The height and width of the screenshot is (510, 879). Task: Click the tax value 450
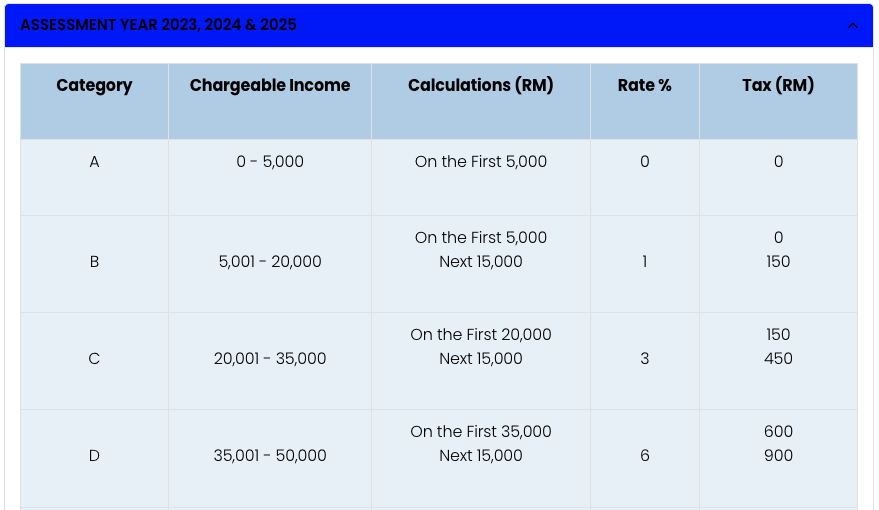point(778,359)
